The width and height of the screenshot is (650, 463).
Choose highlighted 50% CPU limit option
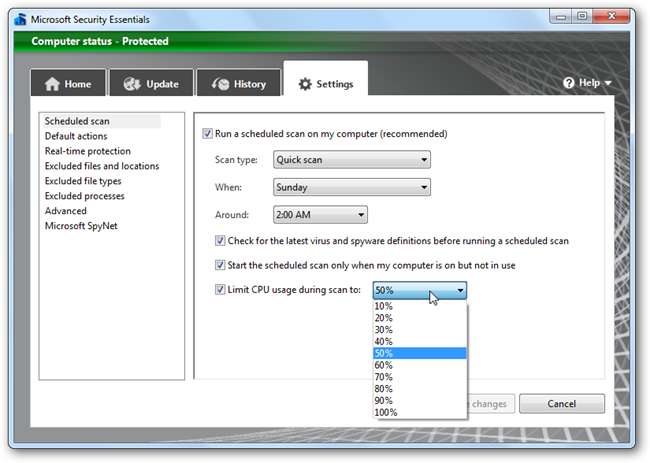(420, 353)
